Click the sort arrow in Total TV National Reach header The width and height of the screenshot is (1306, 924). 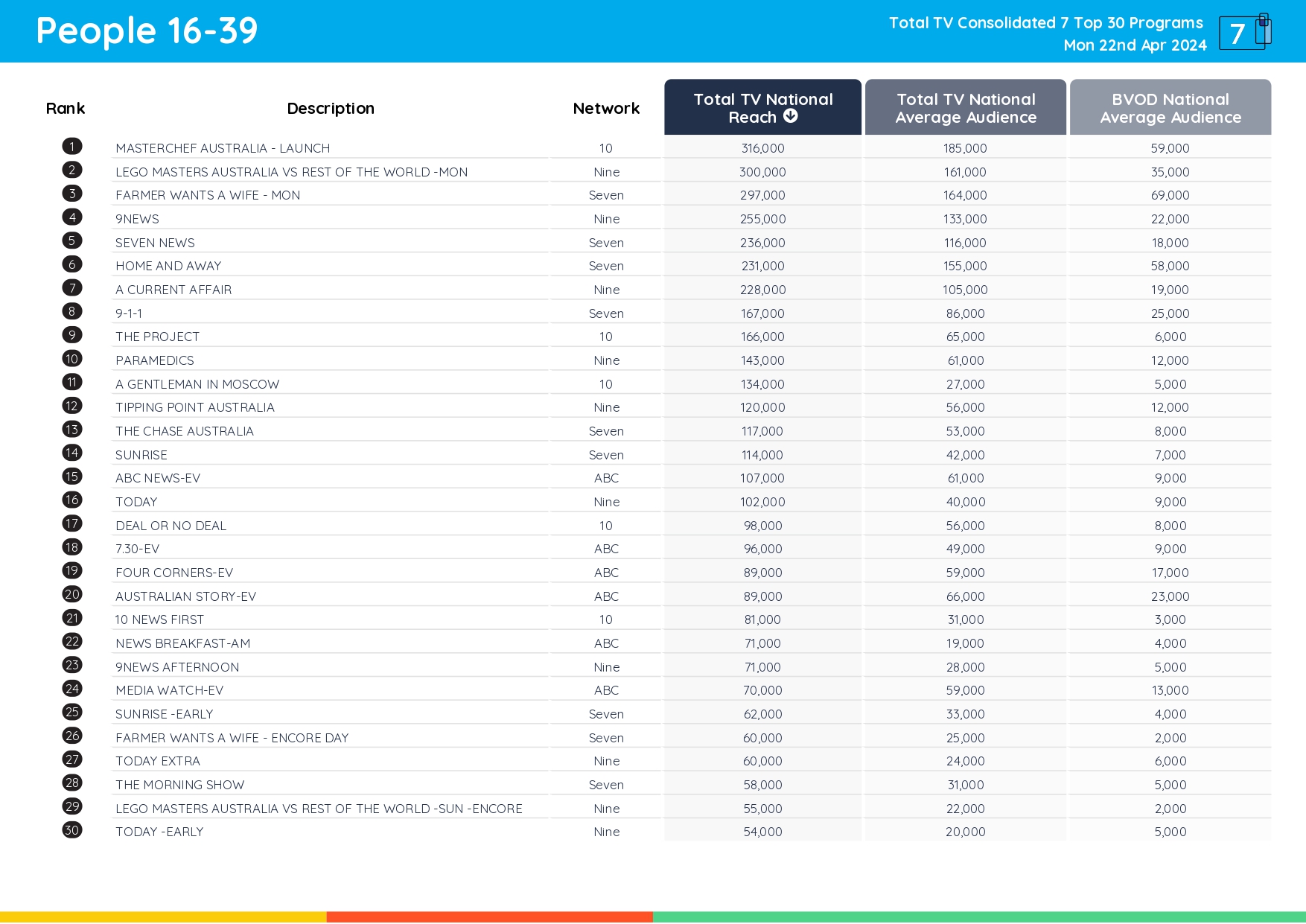point(791,115)
